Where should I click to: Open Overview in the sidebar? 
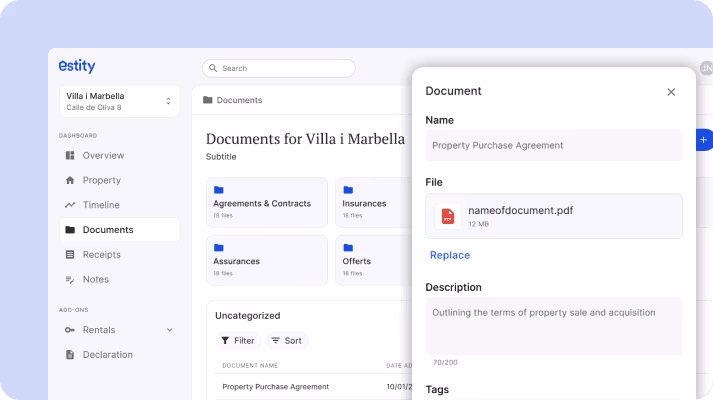pos(119,155)
